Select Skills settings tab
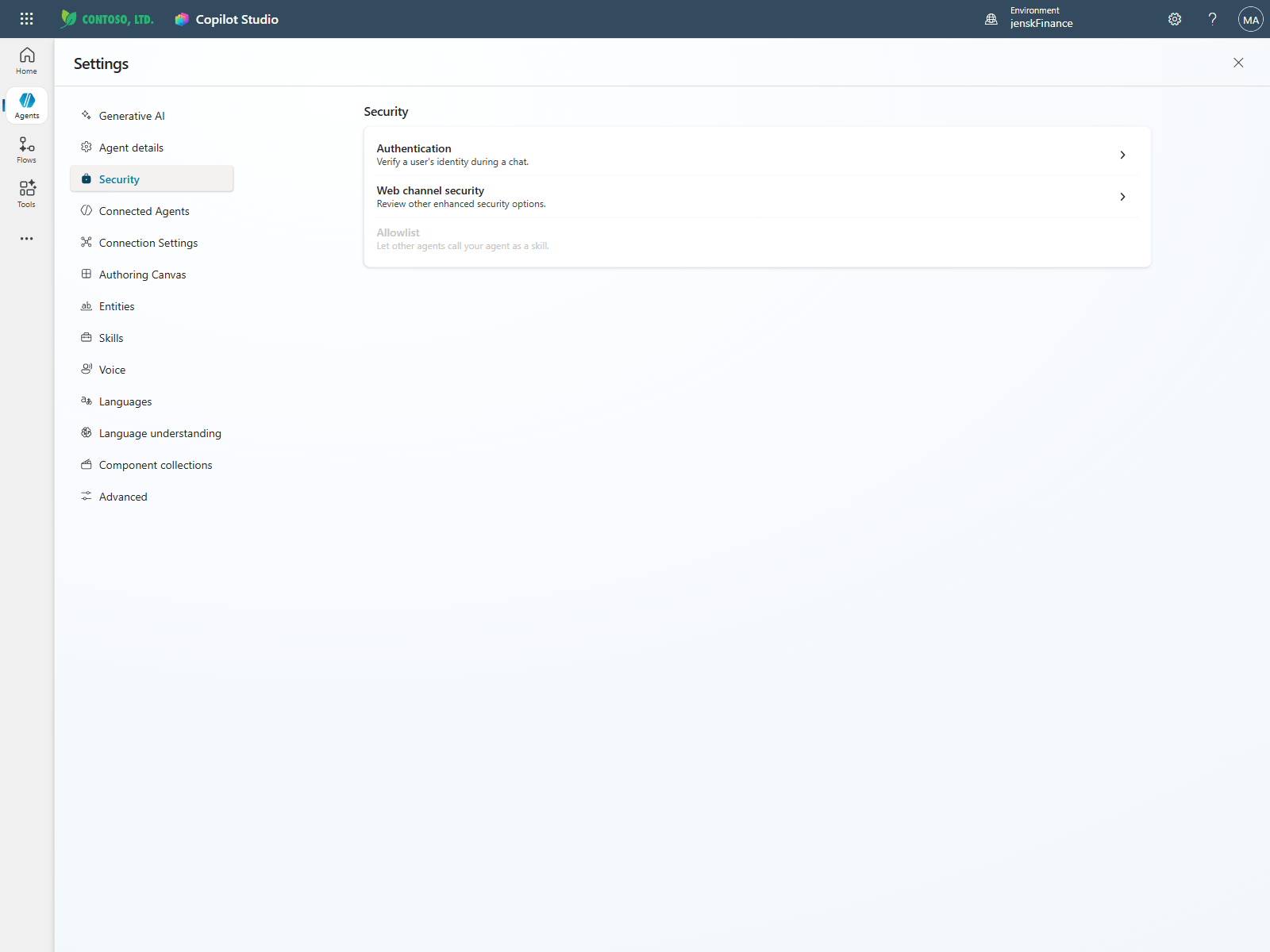The width and height of the screenshot is (1270, 952). pos(152,338)
